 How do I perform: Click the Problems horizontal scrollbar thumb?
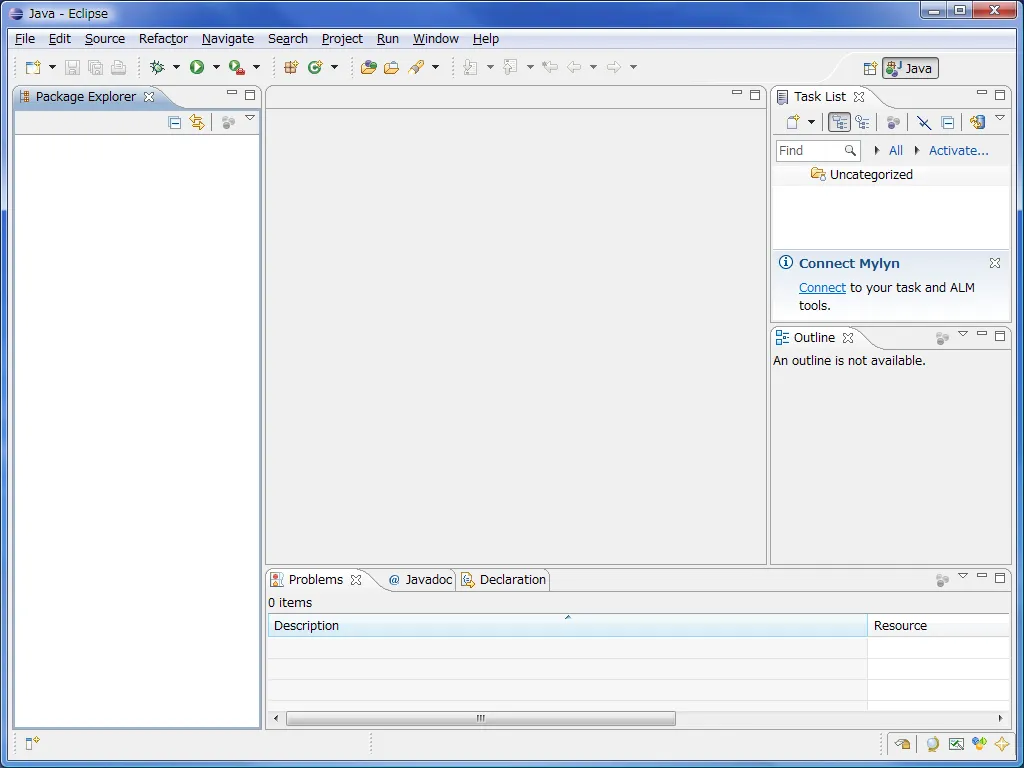[x=481, y=718]
